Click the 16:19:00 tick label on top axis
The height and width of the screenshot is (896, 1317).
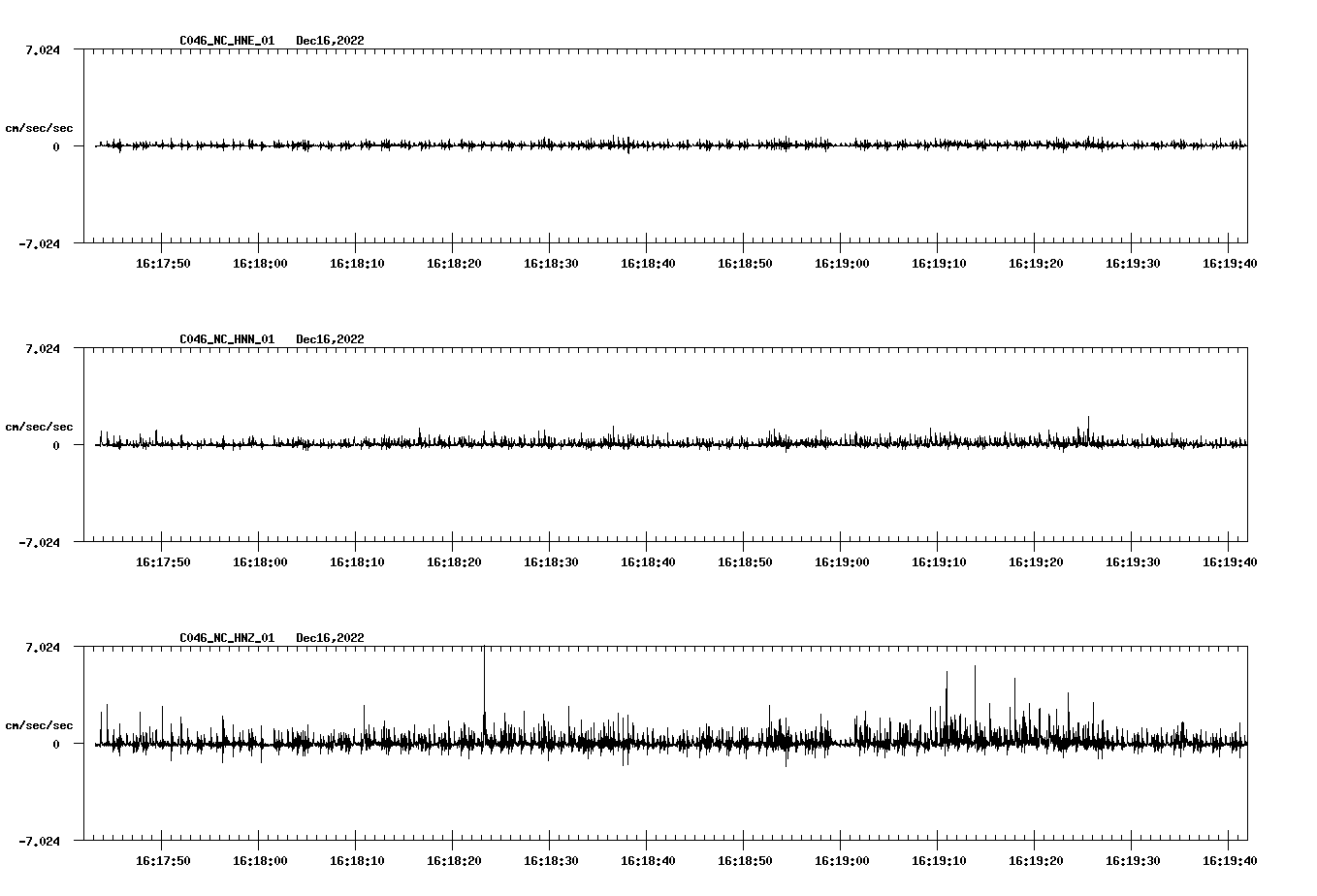point(842,262)
